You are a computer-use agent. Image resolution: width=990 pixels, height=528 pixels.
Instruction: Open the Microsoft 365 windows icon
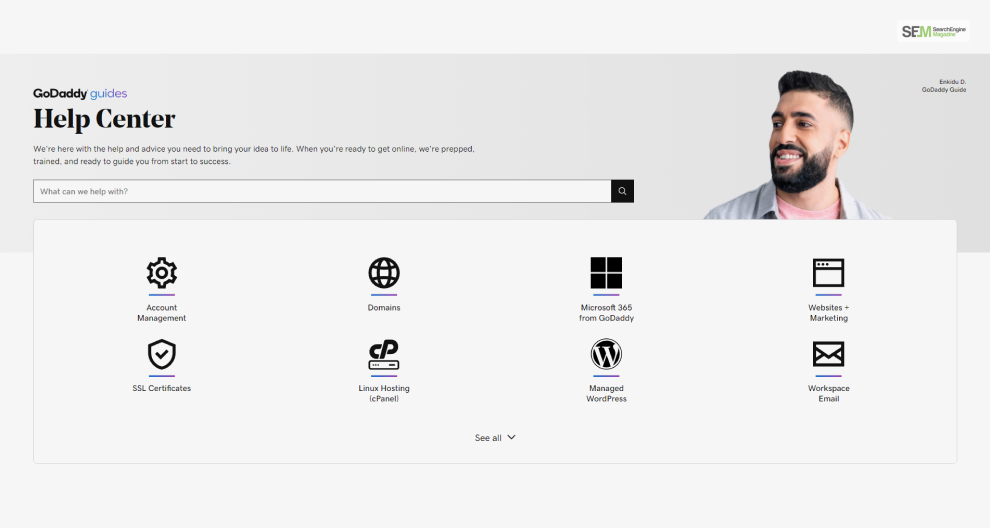tap(606, 273)
